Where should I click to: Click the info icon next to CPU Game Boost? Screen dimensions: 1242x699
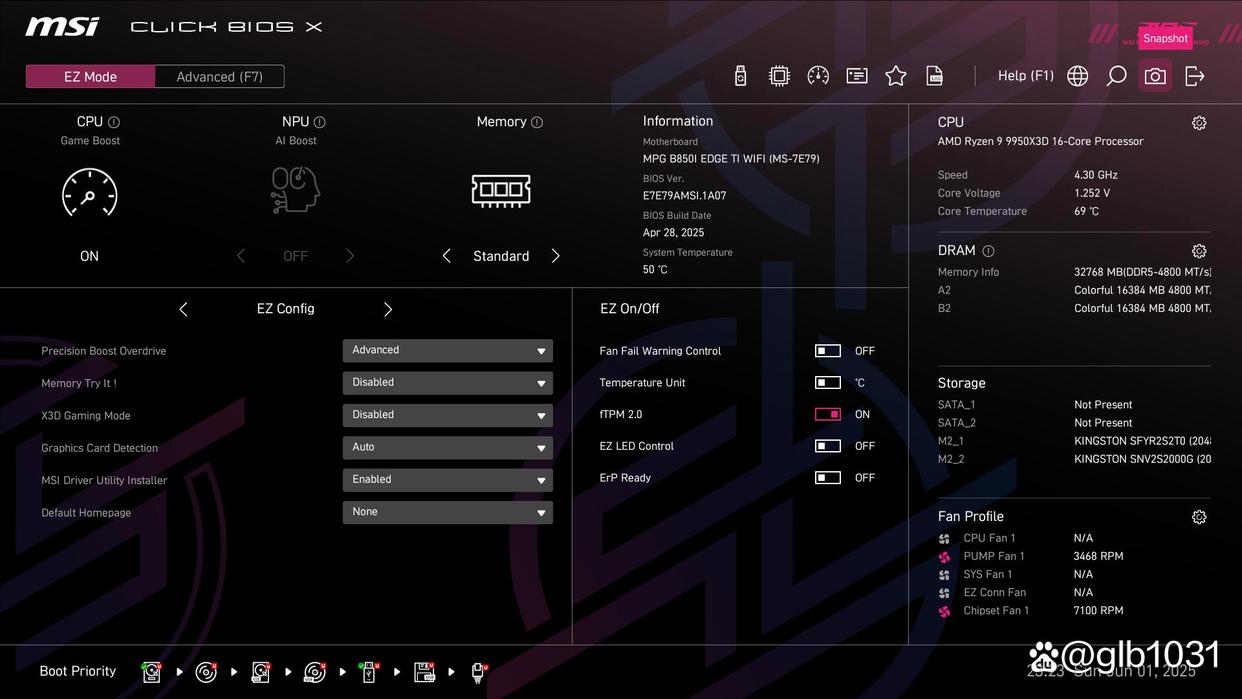click(x=114, y=122)
